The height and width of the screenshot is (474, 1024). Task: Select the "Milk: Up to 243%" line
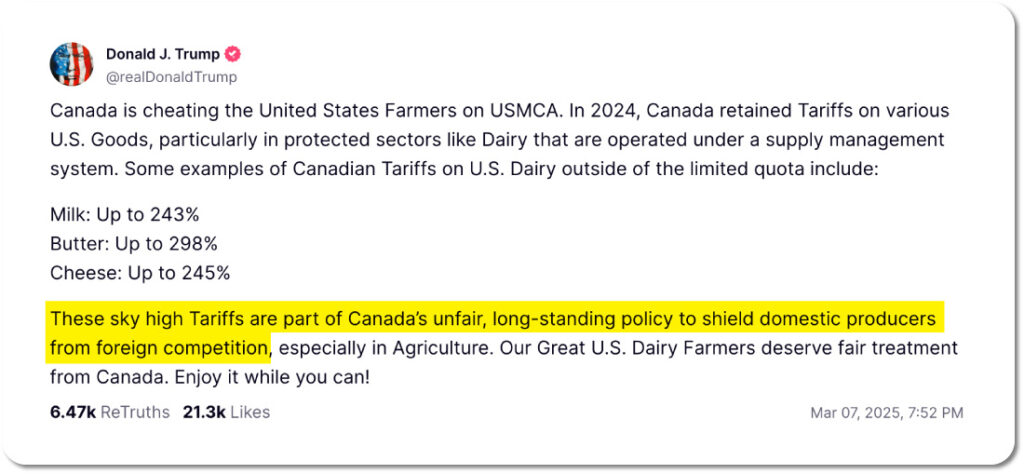[125, 214]
